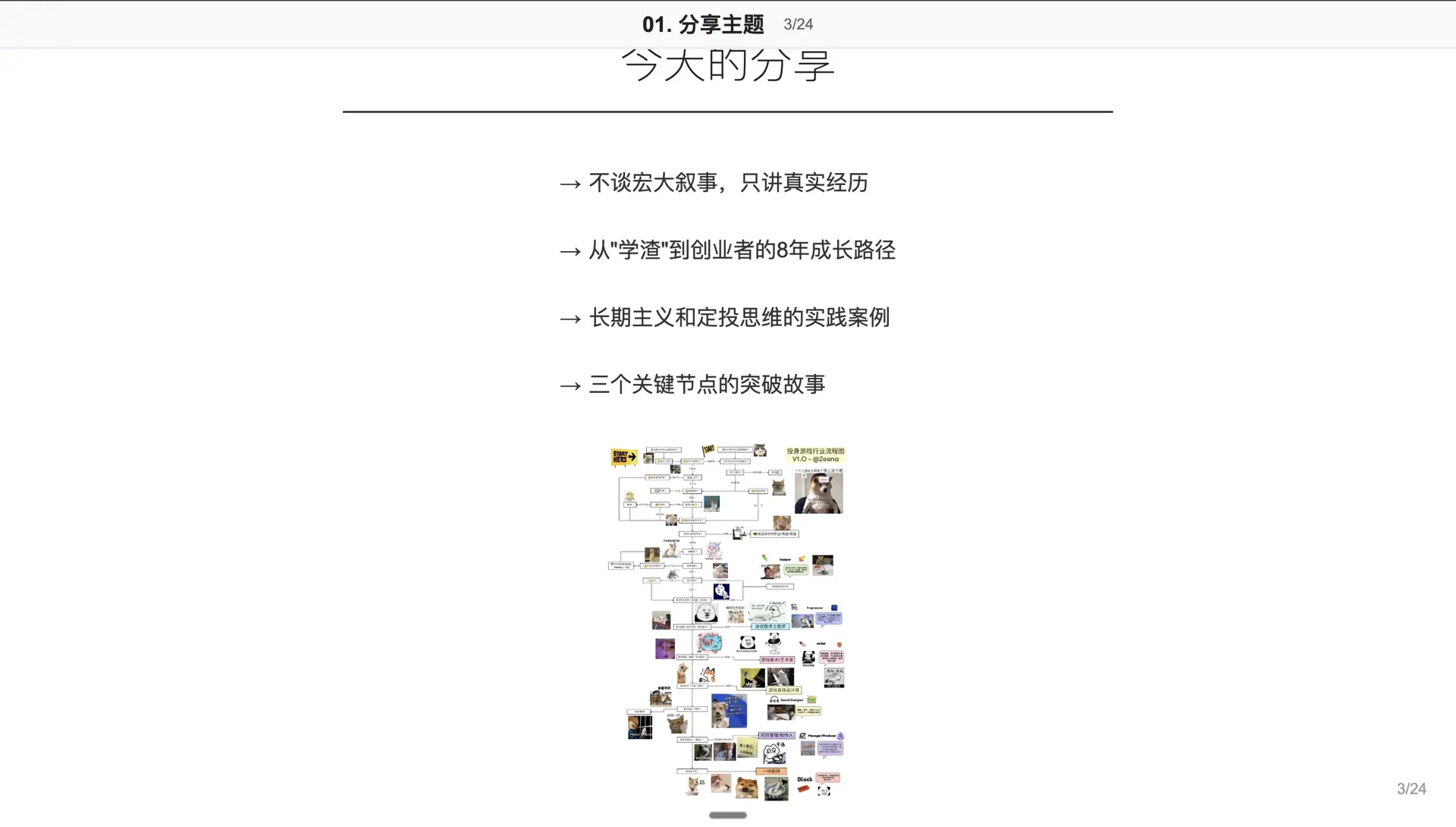Image resolution: width=1456 pixels, height=827 pixels.
Task: Click the 3/24 indicator in the header
Action: 797,24
